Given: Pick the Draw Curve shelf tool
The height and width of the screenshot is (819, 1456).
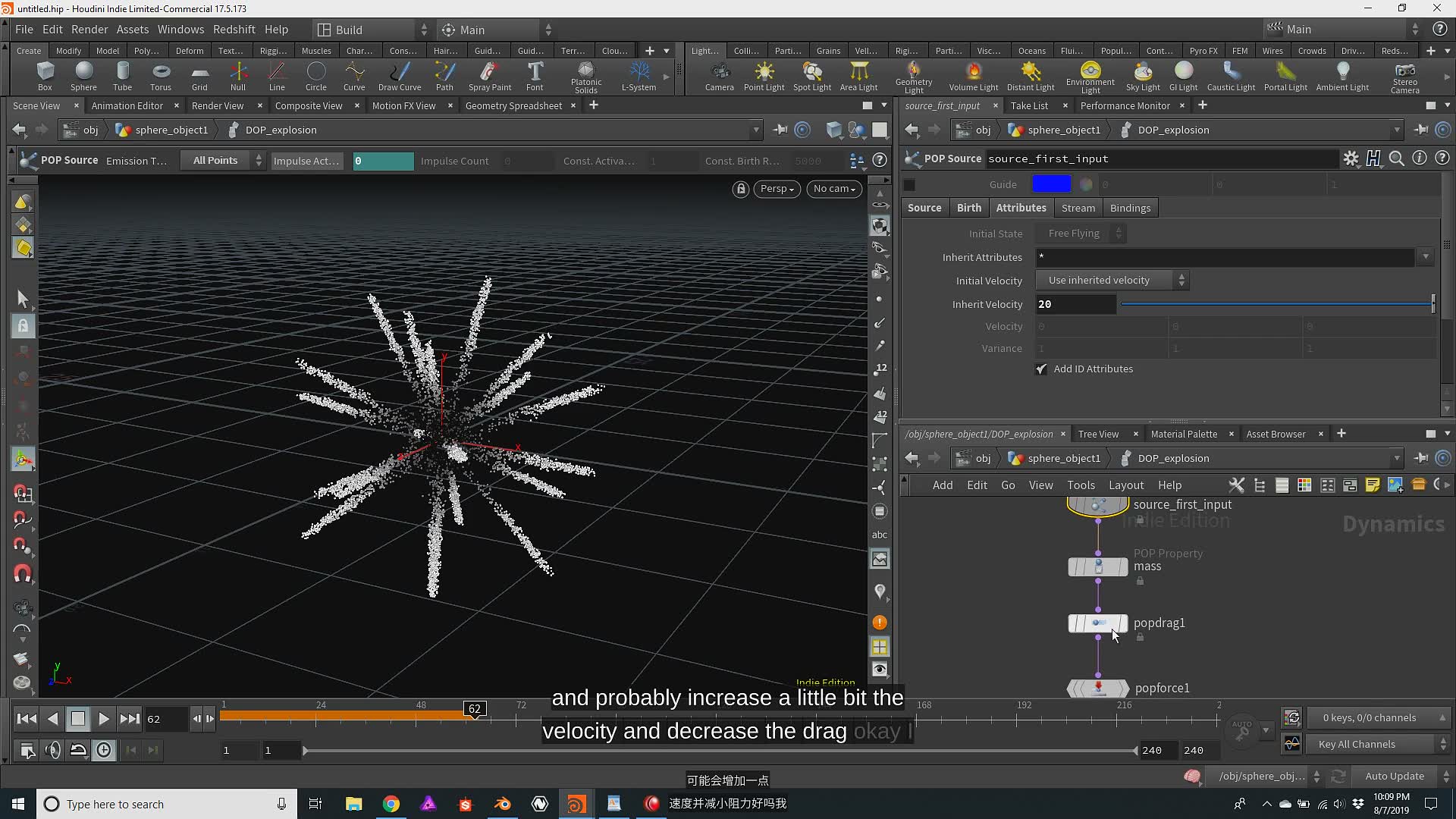Looking at the screenshot, I should [x=400, y=77].
